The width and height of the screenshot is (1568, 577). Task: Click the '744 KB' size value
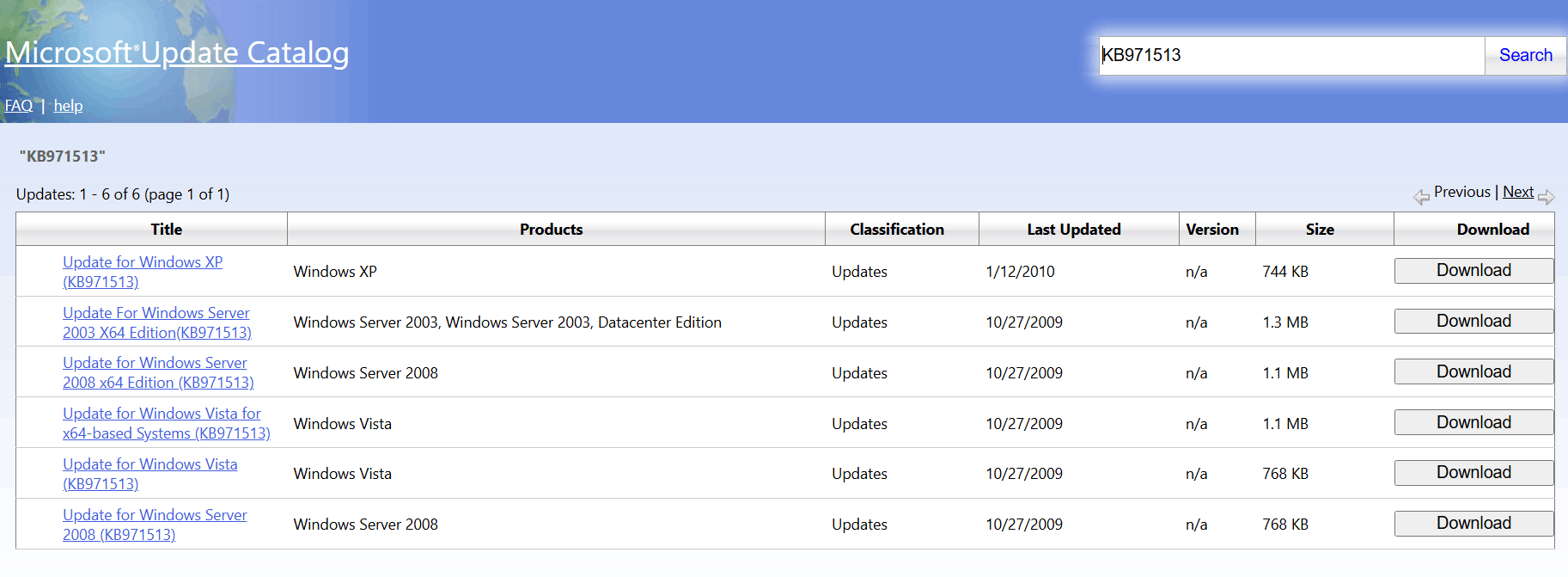coord(1285,272)
